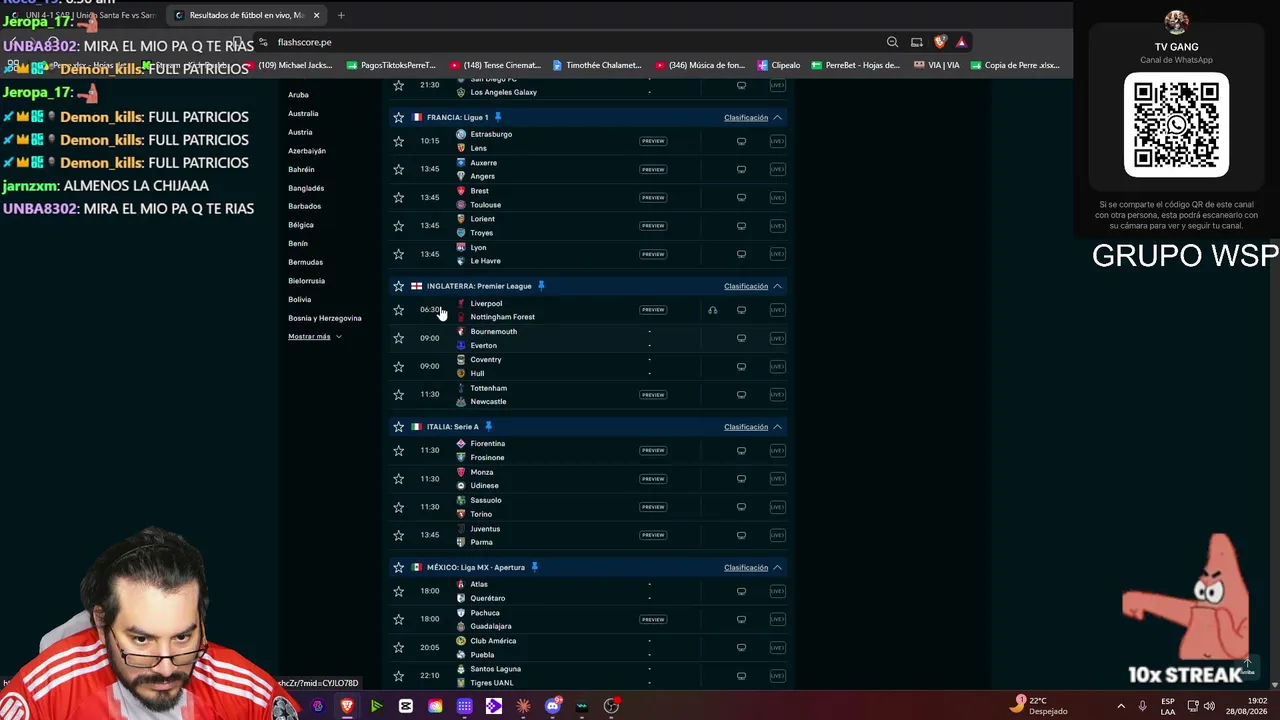This screenshot has height=720, width=1280.
Task: Collapse the México Liga MX Apertura section
Action: 777,568
